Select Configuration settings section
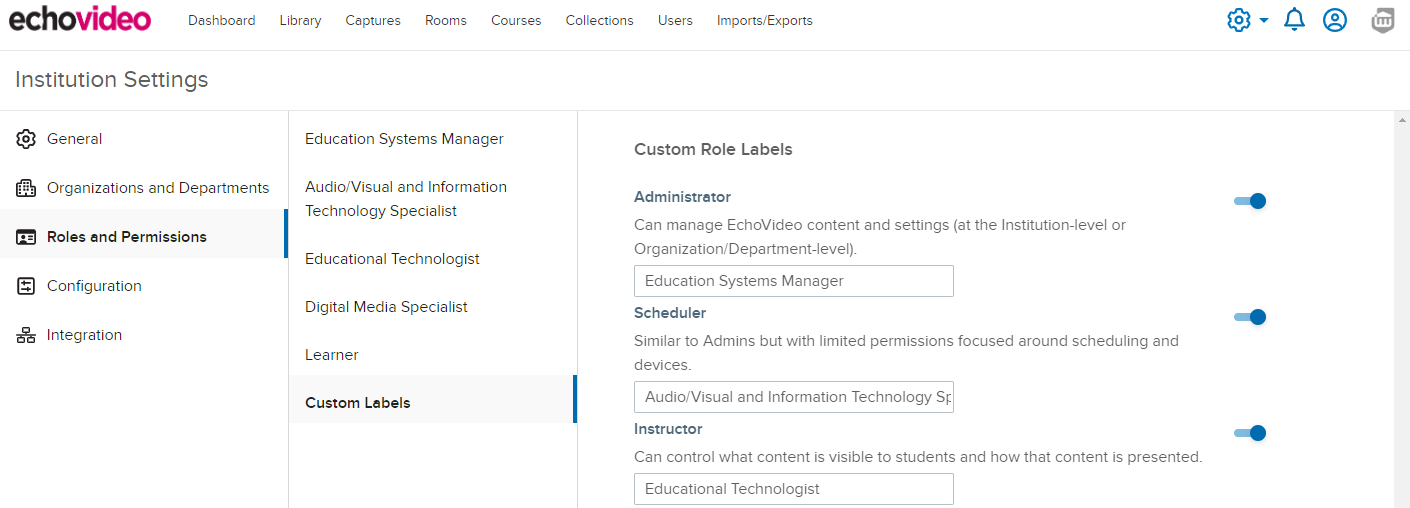This screenshot has width=1410, height=508. pyautogui.click(x=144, y=286)
